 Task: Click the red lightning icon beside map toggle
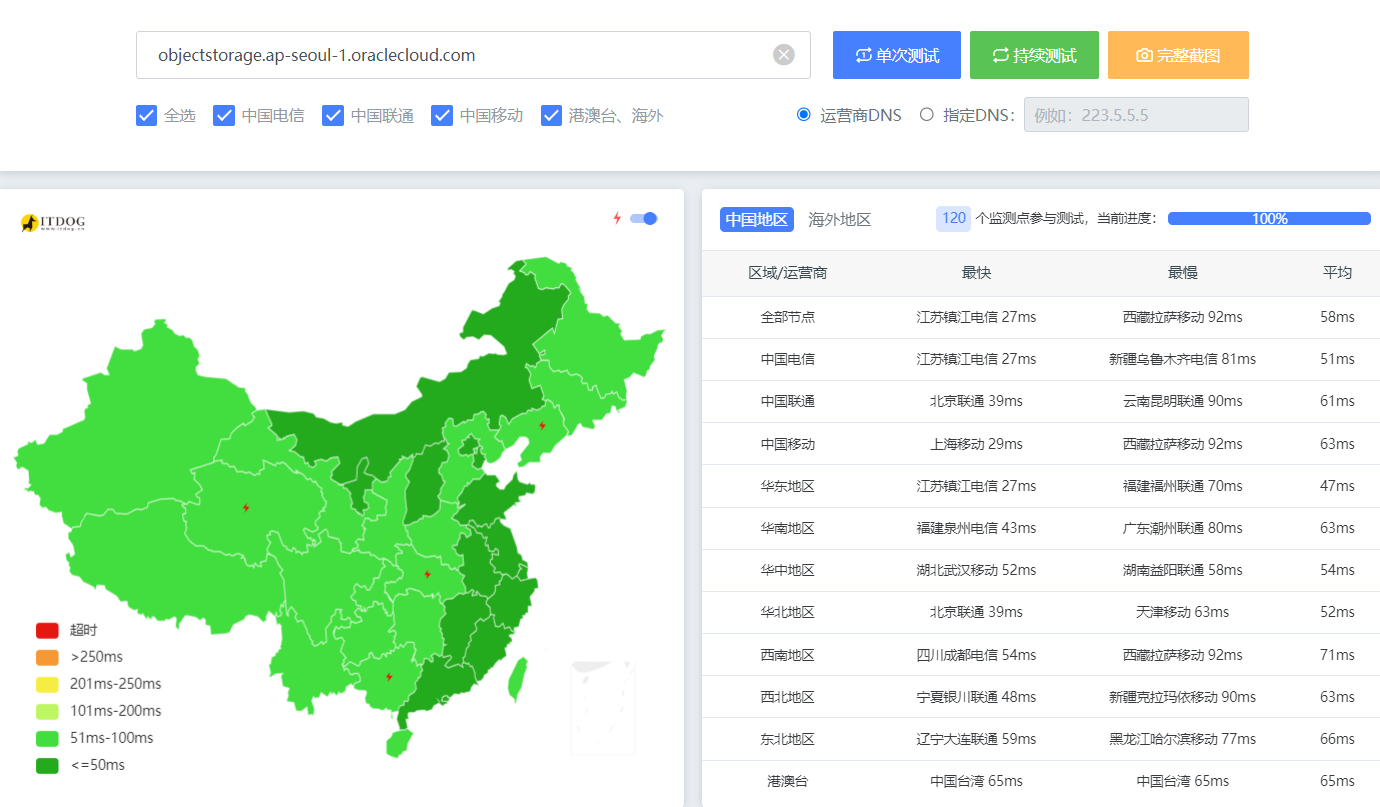tap(617, 218)
